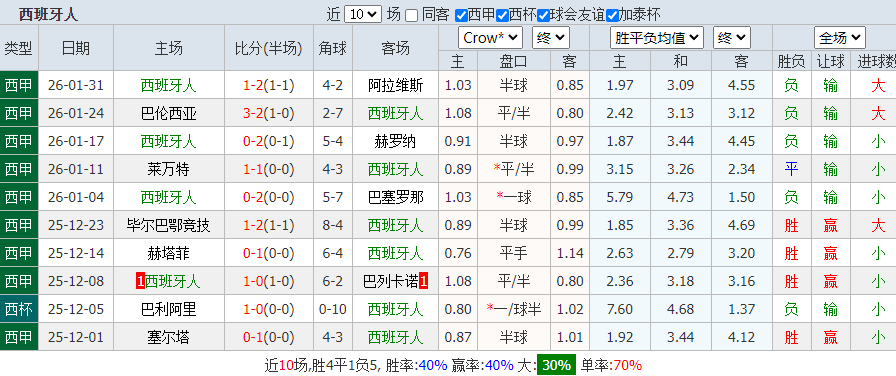Open the 1-2(1-1) score on 25-12-23
Viewport: 896px width, 376px height.
269,225
